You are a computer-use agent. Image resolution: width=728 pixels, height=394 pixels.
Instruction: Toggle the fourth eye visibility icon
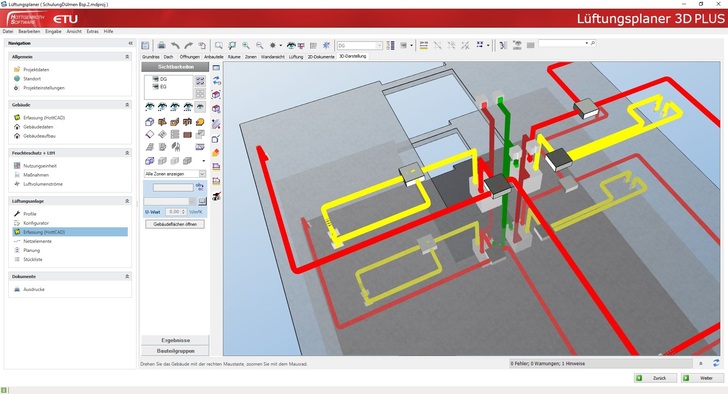(x=188, y=107)
